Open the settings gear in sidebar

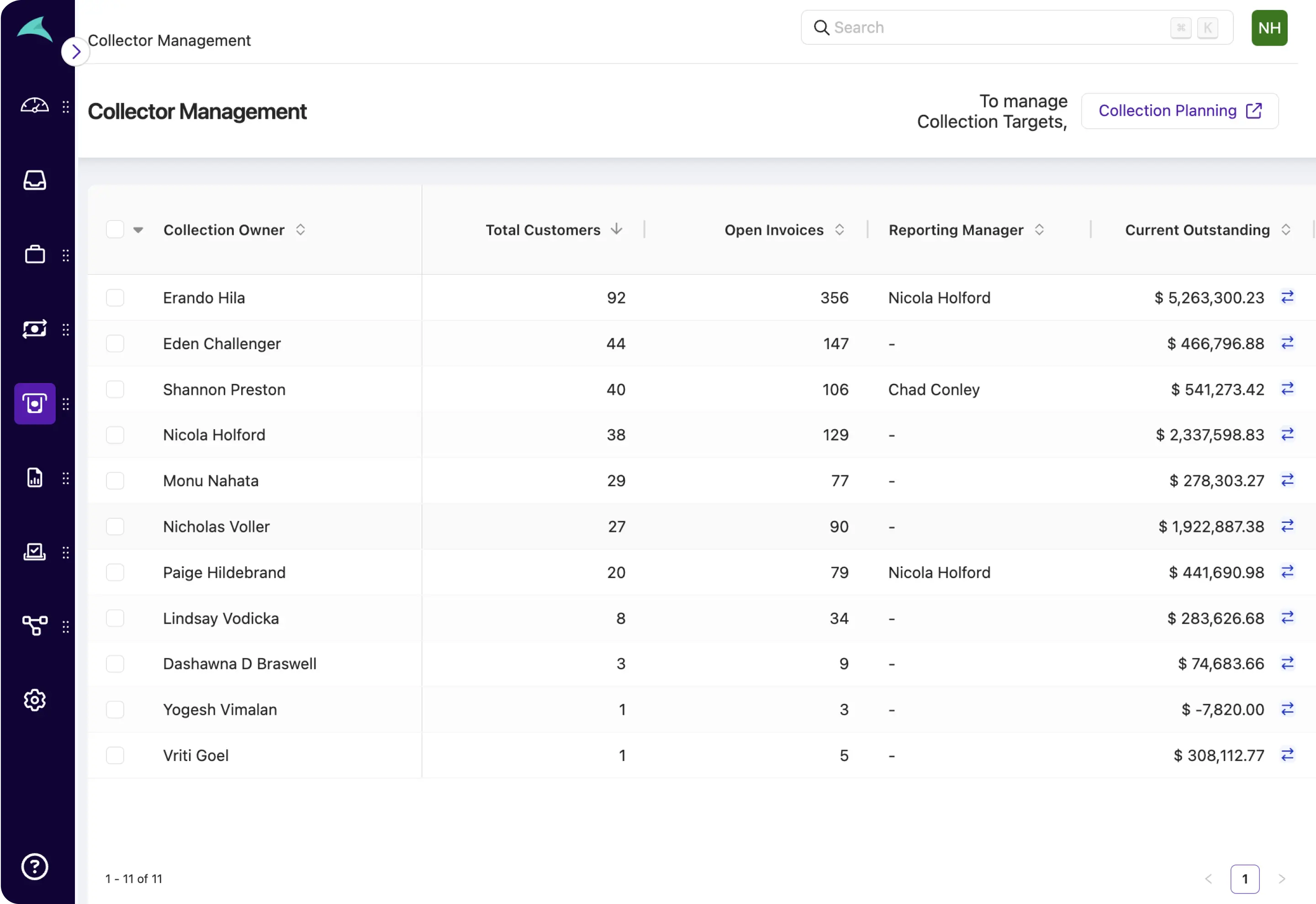35,700
